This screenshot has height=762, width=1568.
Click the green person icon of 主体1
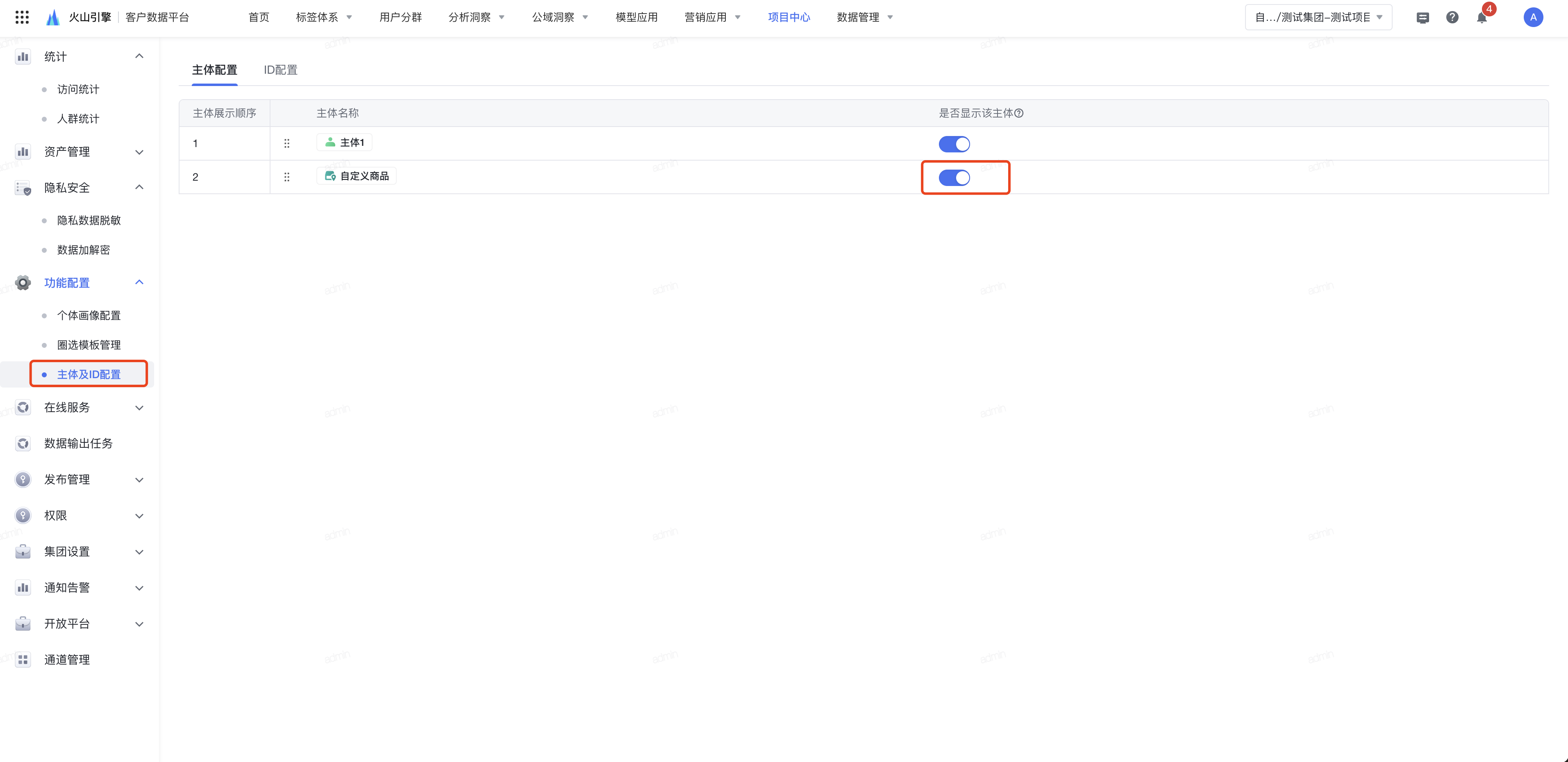pyautogui.click(x=330, y=143)
